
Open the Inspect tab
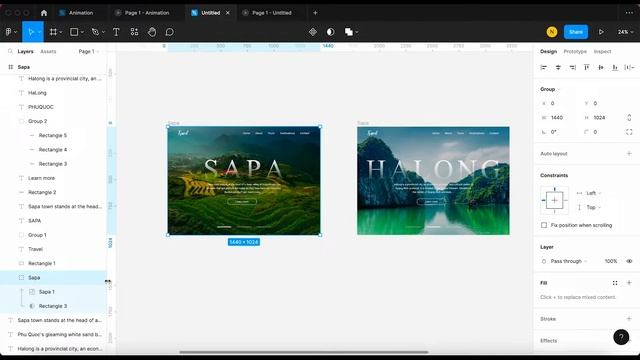(x=602, y=51)
